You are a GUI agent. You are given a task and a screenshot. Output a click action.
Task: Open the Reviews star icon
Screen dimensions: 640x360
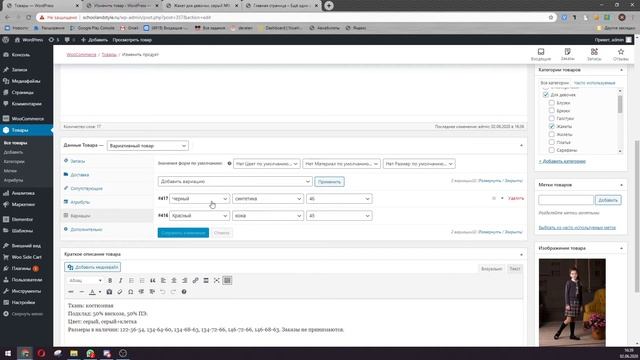pos(620,54)
